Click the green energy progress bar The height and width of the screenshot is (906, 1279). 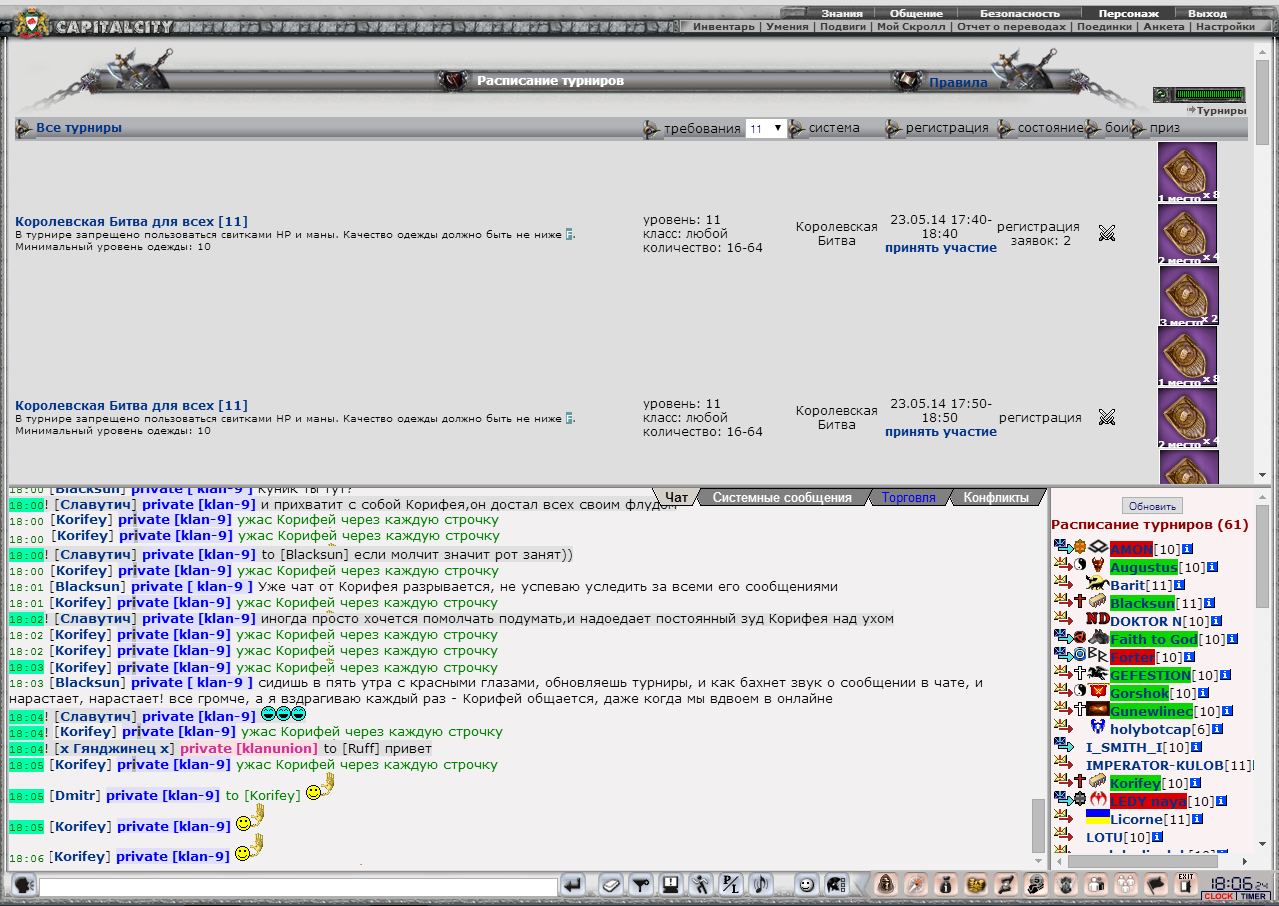pyautogui.click(x=1209, y=95)
